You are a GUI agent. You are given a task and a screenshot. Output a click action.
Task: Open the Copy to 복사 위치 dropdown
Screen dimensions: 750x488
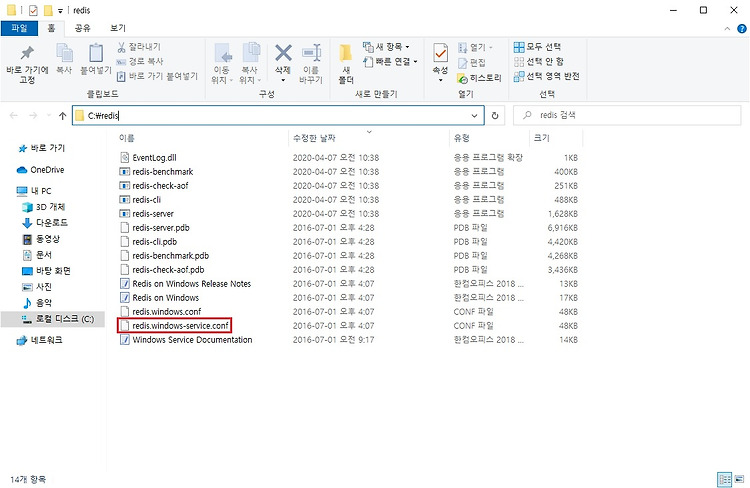point(250,63)
